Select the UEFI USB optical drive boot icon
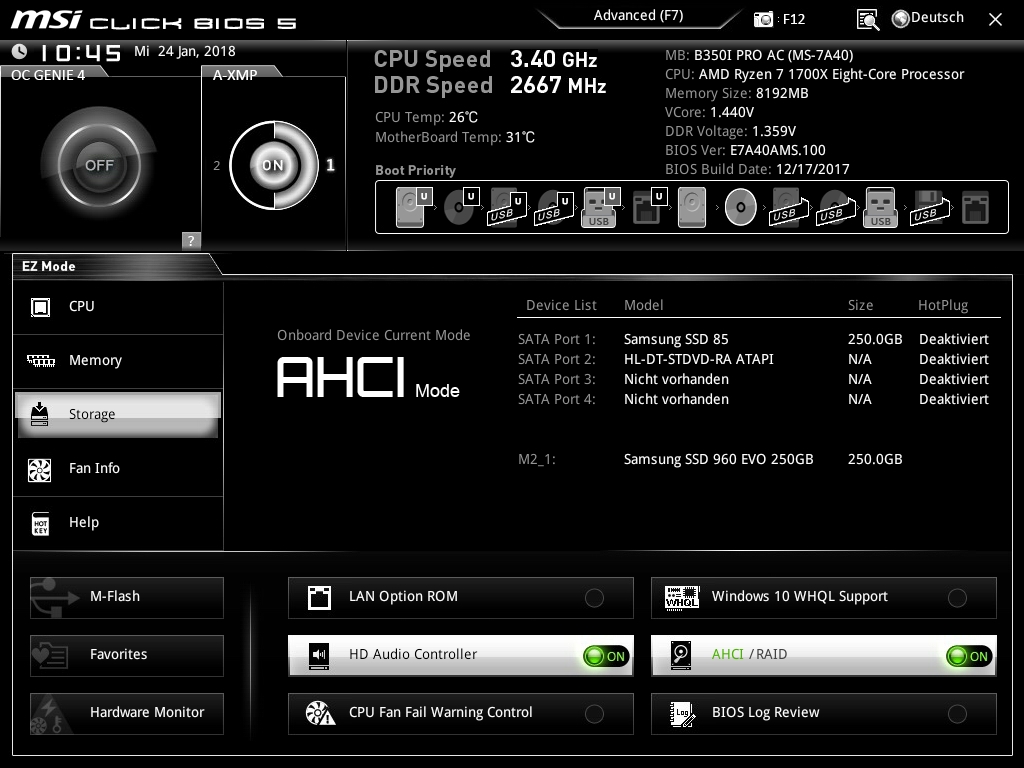1024x768 pixels. (x=554, y=207)
